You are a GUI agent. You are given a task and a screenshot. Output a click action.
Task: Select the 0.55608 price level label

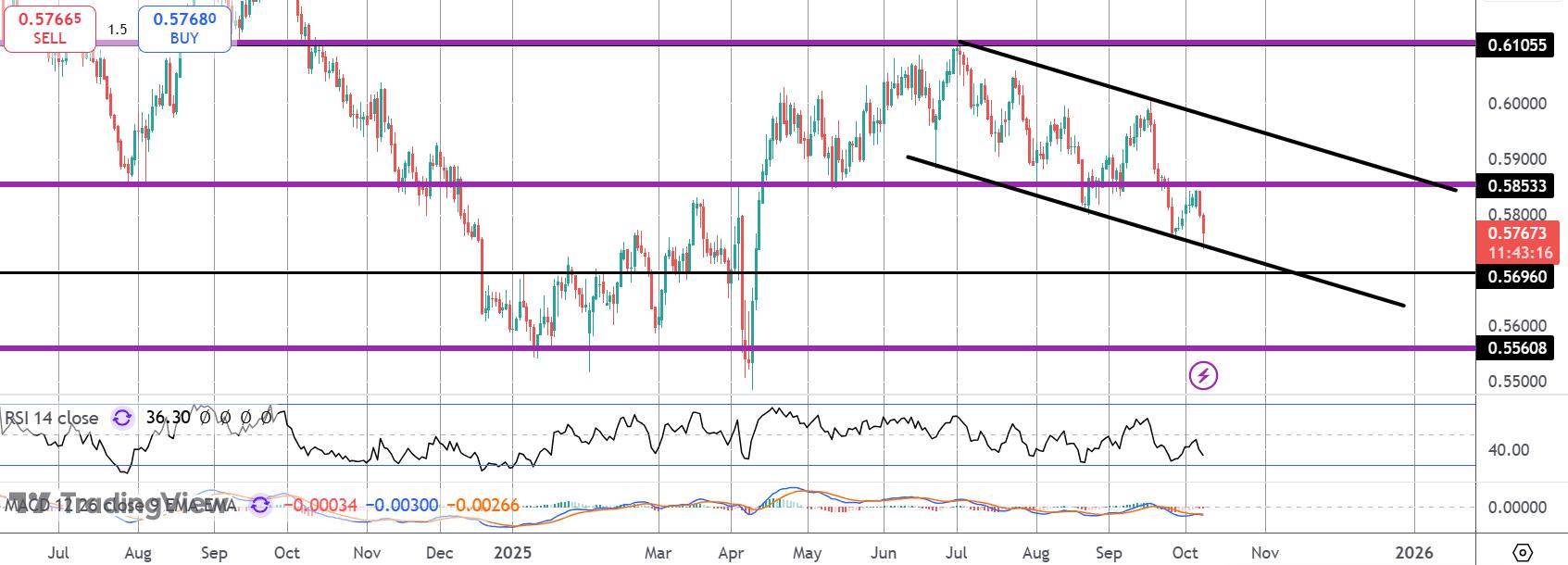1517,348
